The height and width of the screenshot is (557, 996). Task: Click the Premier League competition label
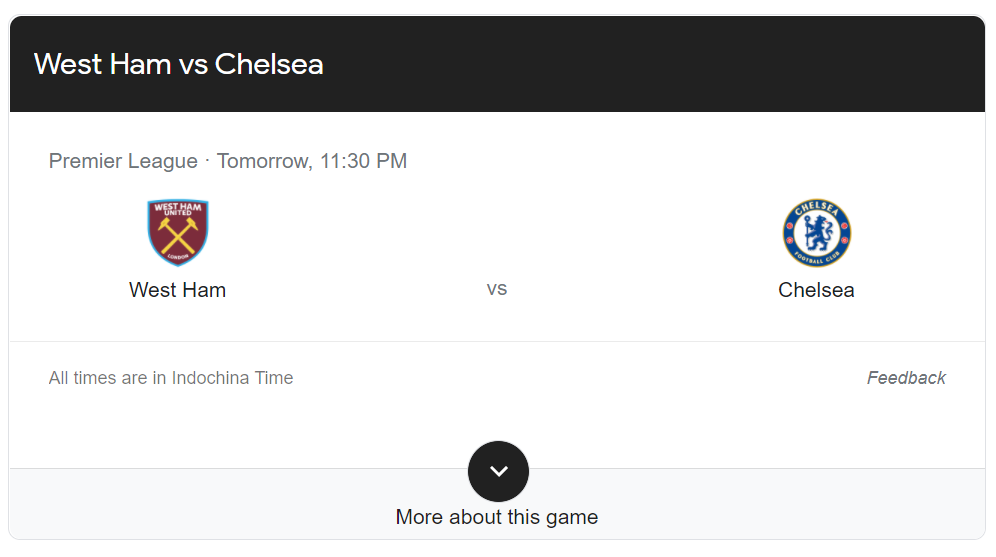[123, 161]
